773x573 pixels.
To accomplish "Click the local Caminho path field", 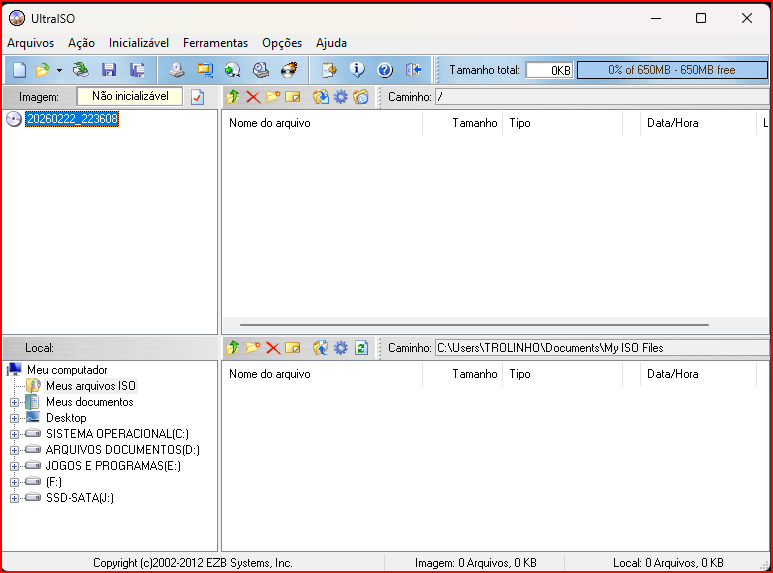I will (x=600, y=348).
